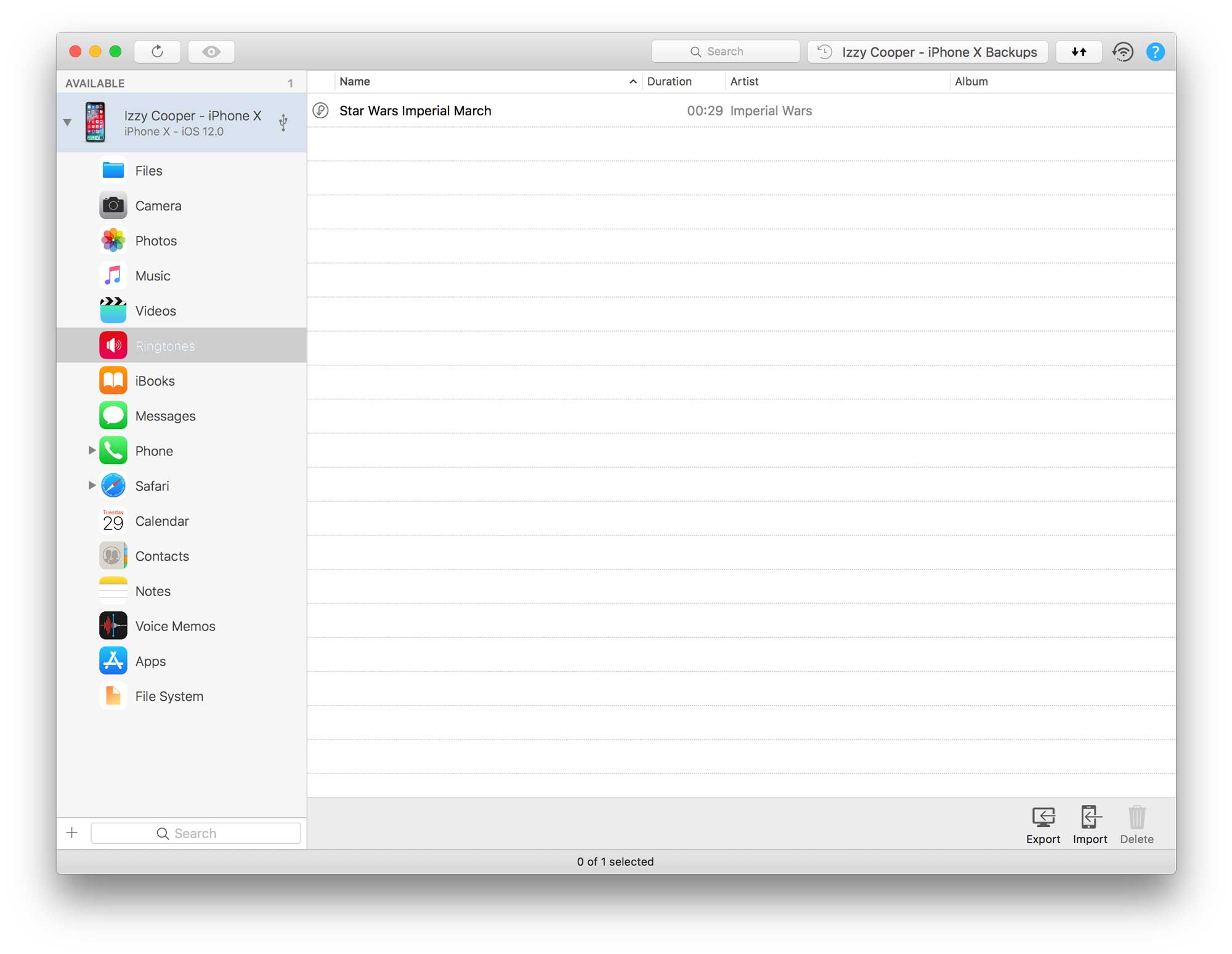This screenshot has width=1232, height=954.
Task: Click the refresh toolbar button
Action: pos(157,52)
